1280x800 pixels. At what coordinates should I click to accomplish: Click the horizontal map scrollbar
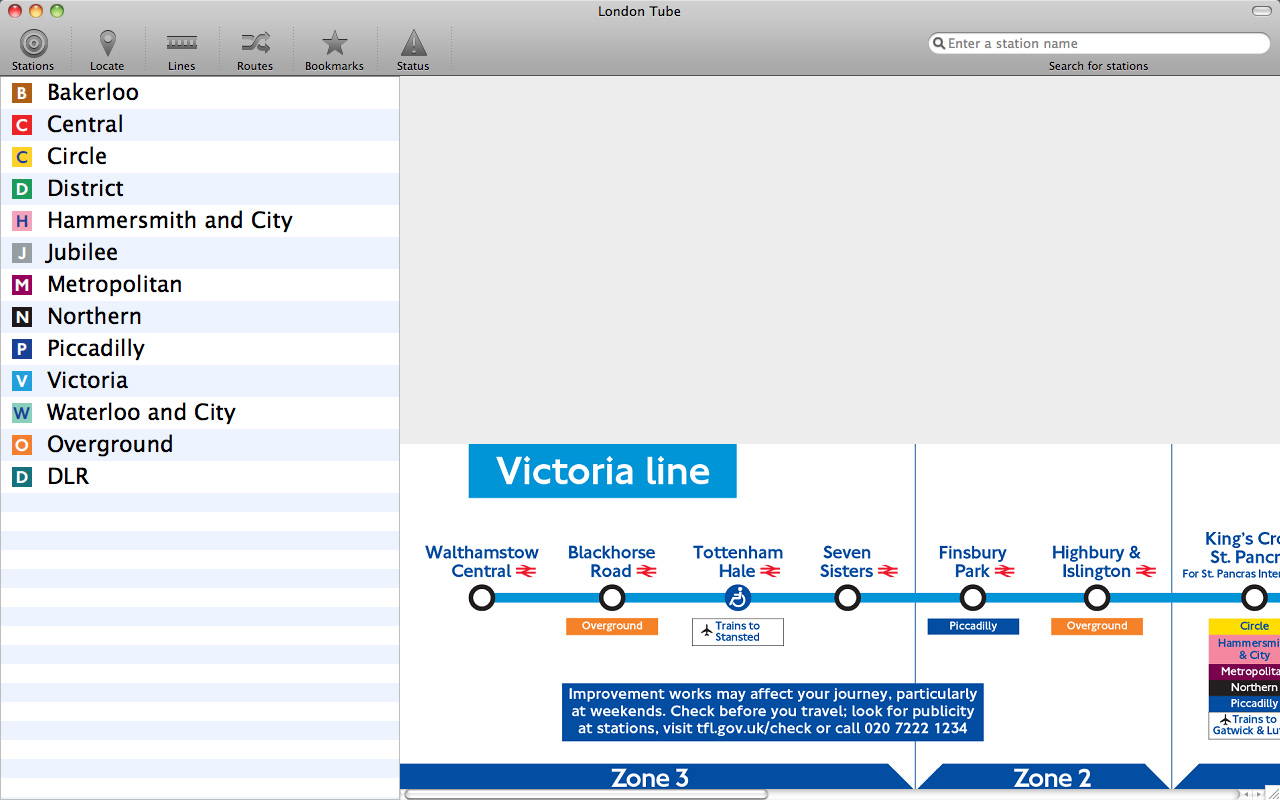[x=586, y=794]
